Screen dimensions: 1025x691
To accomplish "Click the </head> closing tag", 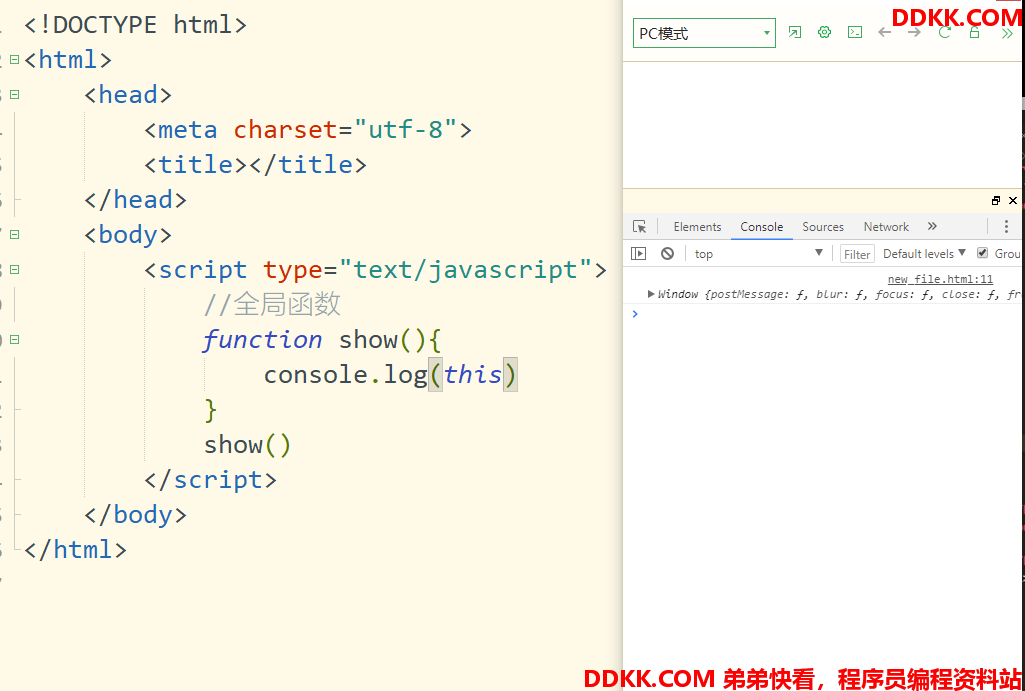I will [x=135, y=199].
